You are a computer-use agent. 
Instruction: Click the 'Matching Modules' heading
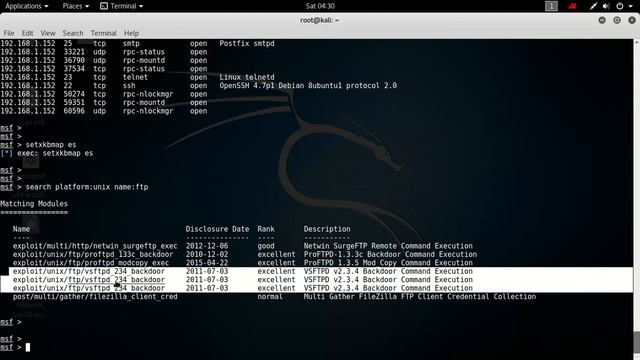[x=34, y=204]
